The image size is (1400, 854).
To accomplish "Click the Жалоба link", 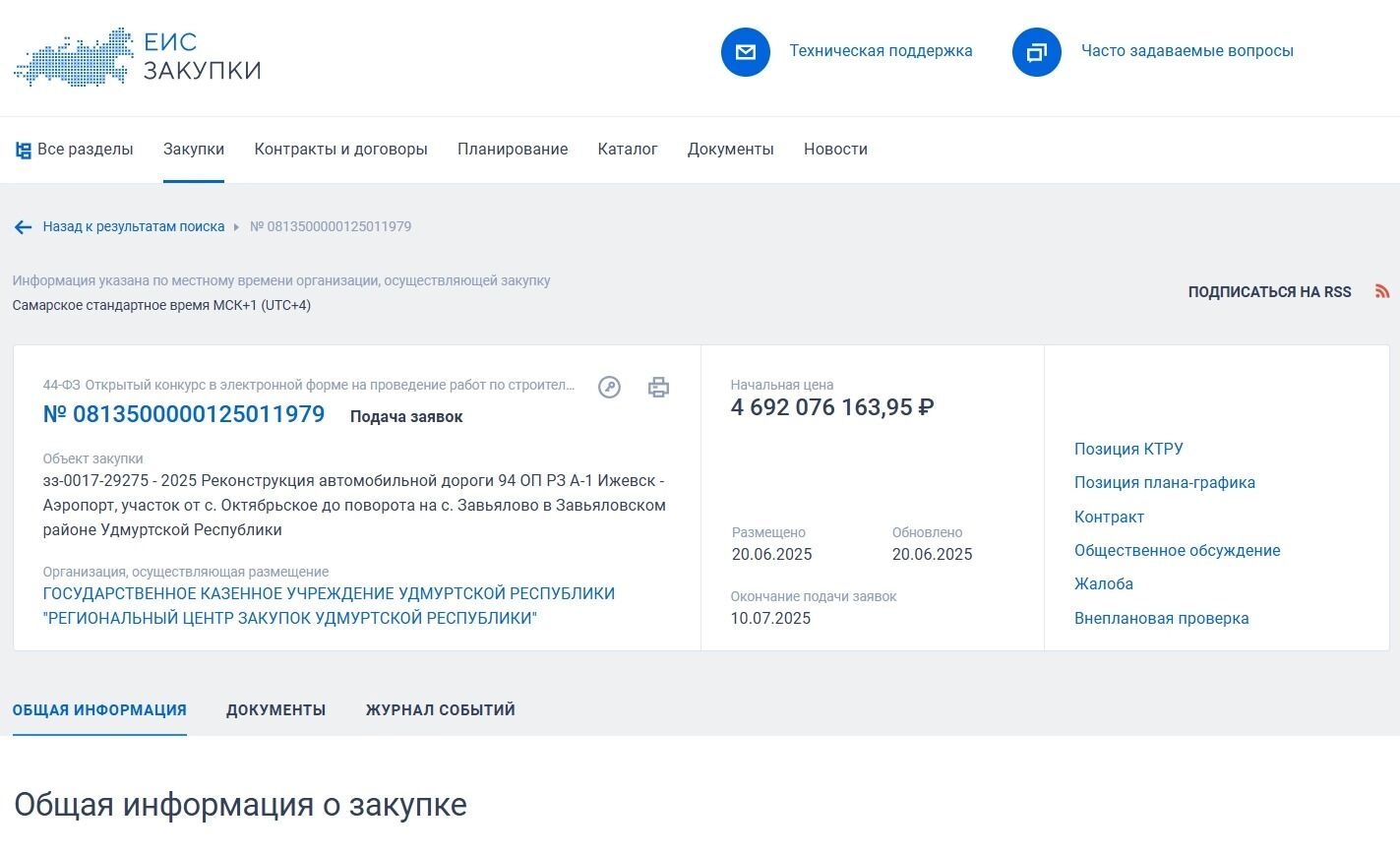I will pyautogui.click(x=1104, y=584).
